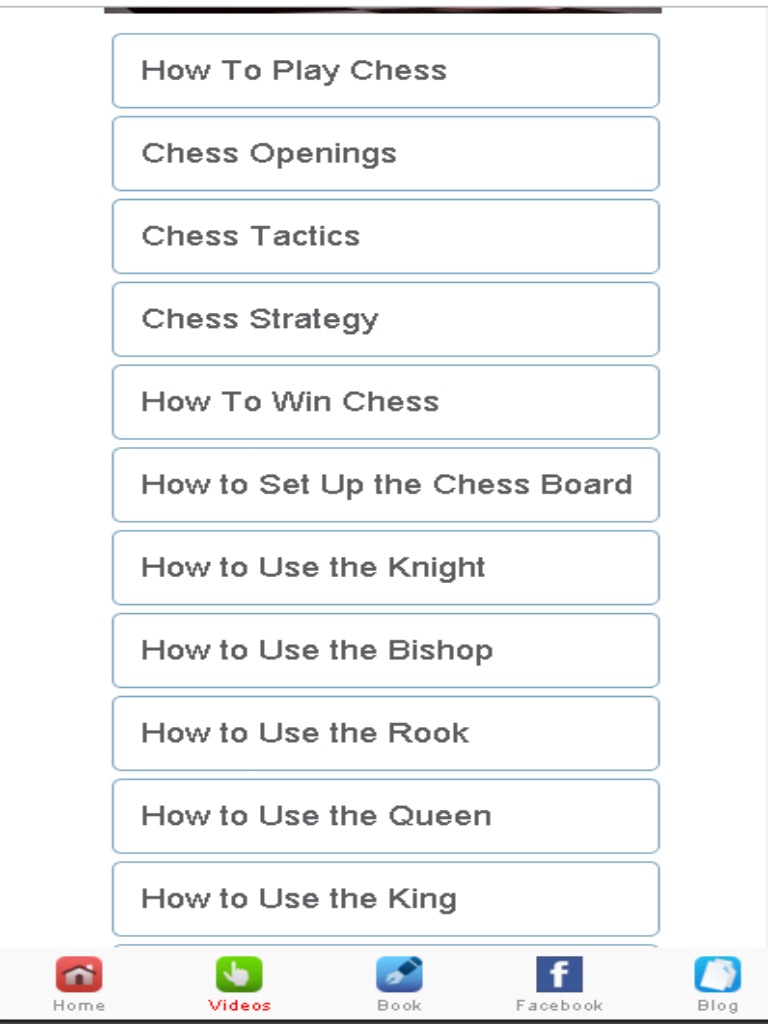Tap the Facebook logo icon
The width and height of the screenshot is (768, 1024).
click(559, 974)
